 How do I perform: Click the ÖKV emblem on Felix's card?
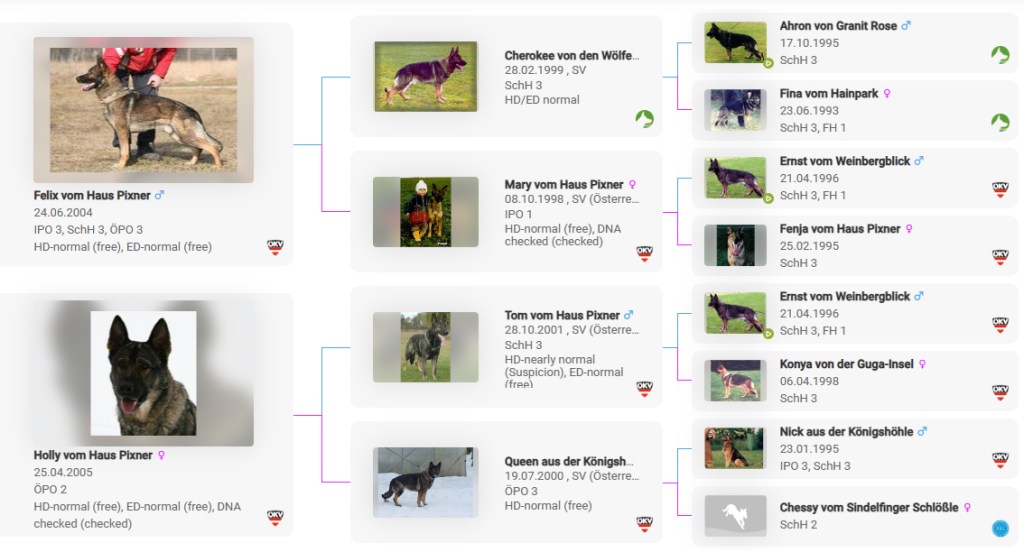pos(275,247)
